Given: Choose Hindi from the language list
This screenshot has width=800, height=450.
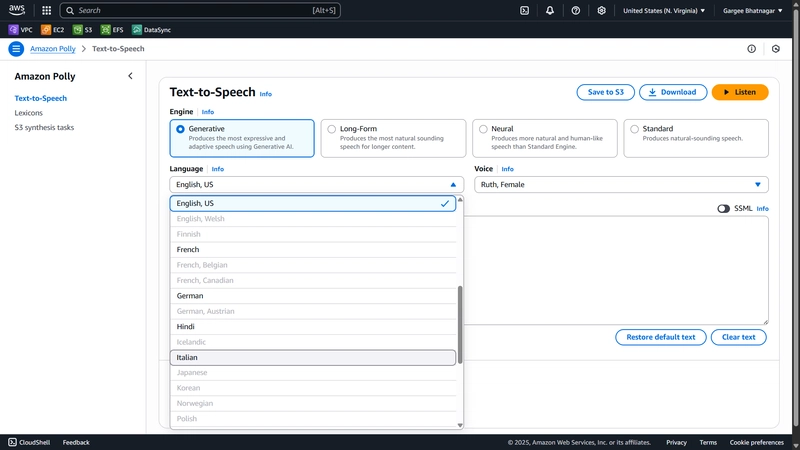Looking at the screenshot, I should click(313, 327).
